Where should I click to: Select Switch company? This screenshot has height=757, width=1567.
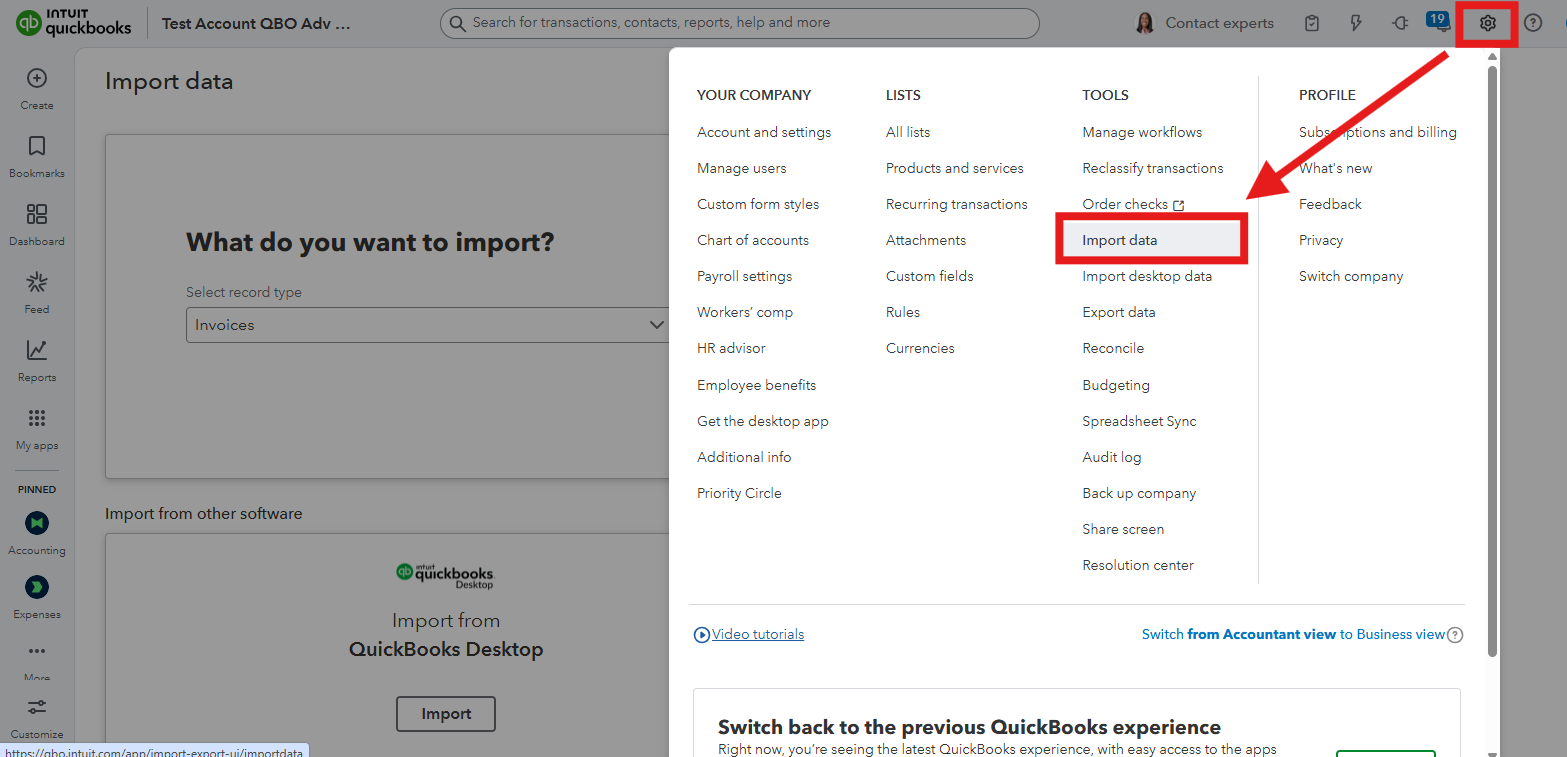pyautogui.click(x=1351, y=276)
